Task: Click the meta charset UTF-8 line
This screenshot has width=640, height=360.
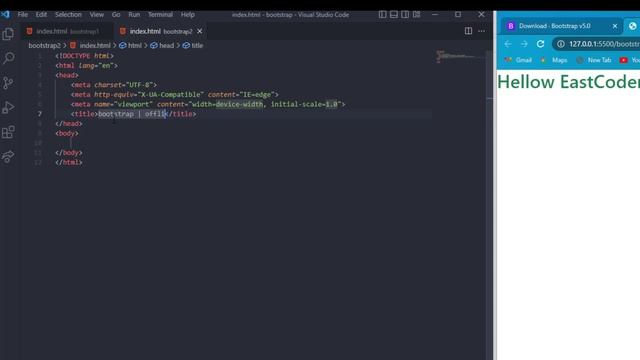Action: pyautogui.click(x=114, y=85)
